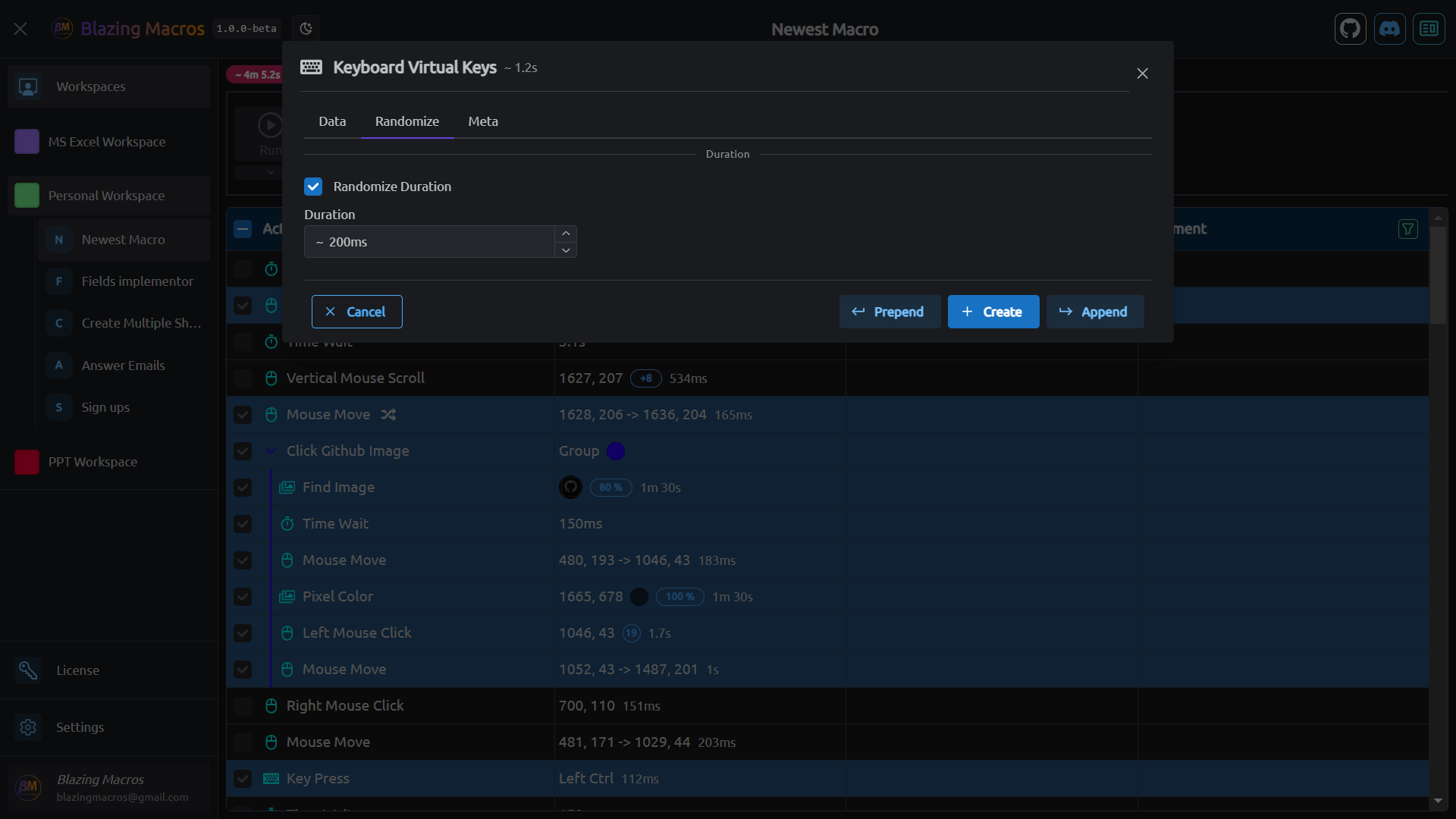The image size is (1456, 819).
Task: Open Fields implementor macro
Action: [x=124, y=281]
